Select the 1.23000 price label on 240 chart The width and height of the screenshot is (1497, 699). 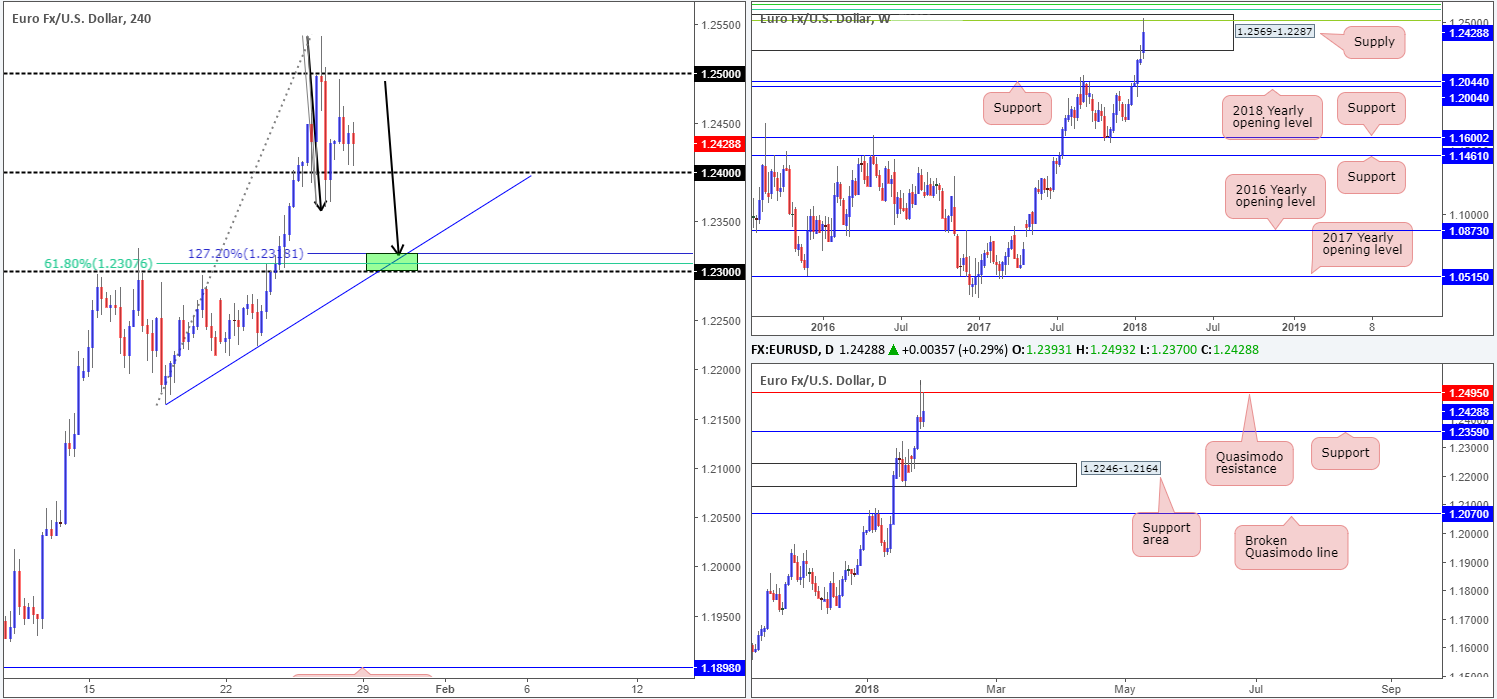pos(721,271)
